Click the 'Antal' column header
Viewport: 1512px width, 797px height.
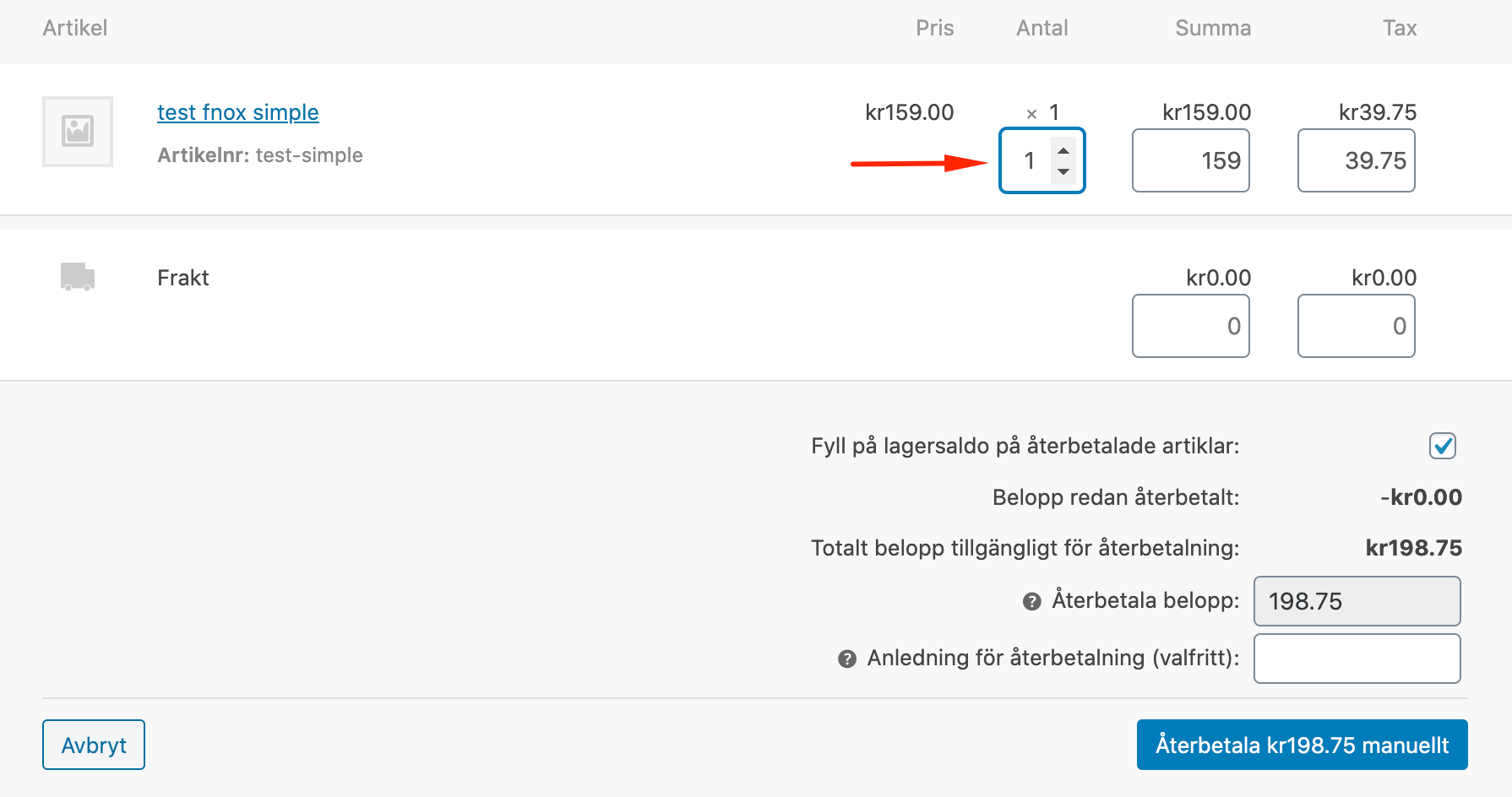point(1042,28)
